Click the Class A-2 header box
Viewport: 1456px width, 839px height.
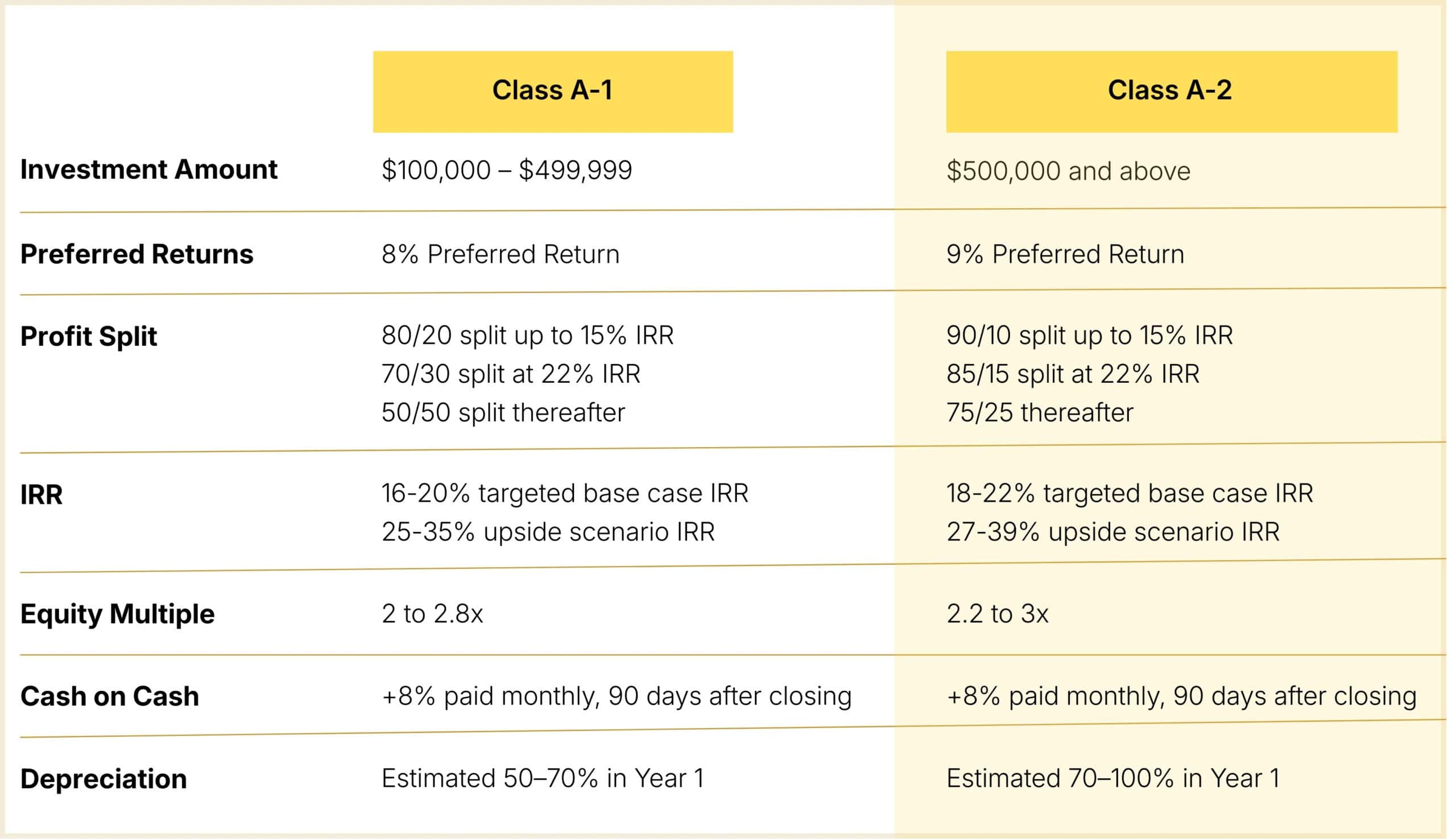(x=1171, y=91)
